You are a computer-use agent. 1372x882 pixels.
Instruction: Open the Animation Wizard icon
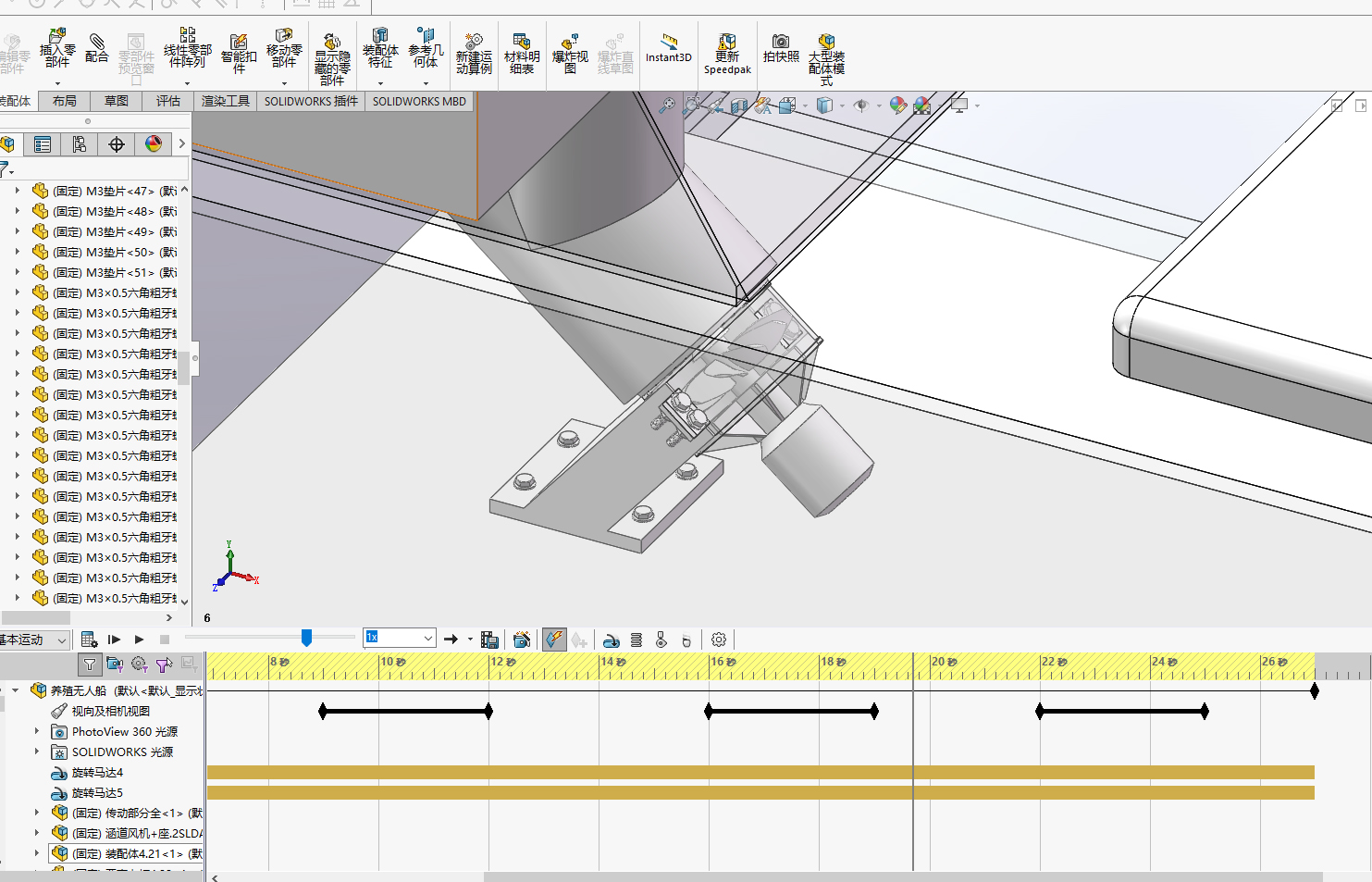coord(522,640)
